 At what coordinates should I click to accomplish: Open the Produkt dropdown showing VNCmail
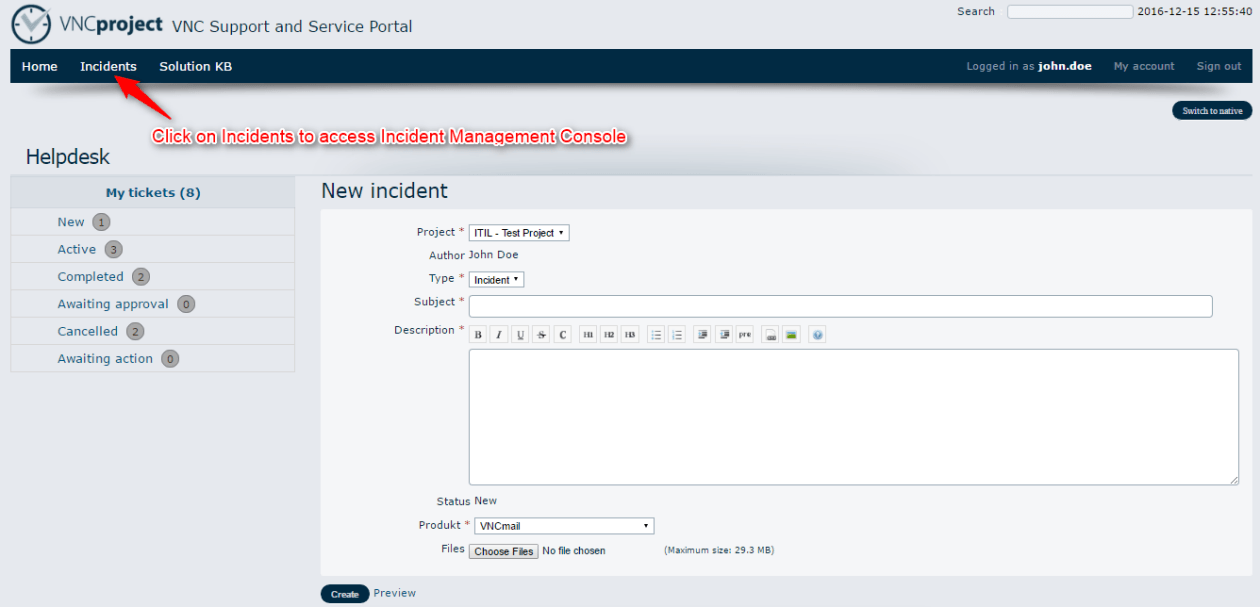coord(561,526)
